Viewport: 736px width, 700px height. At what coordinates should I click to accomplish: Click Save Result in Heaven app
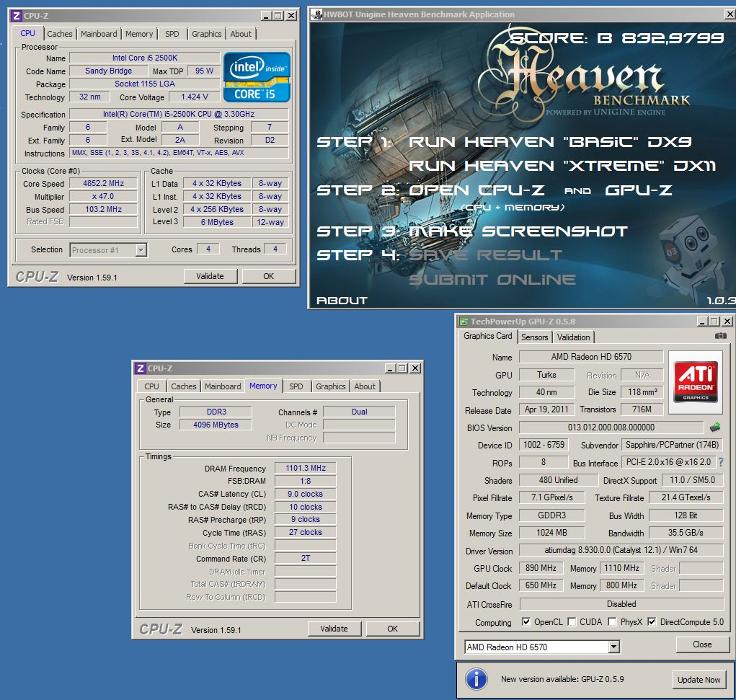(x=485, y=255)
